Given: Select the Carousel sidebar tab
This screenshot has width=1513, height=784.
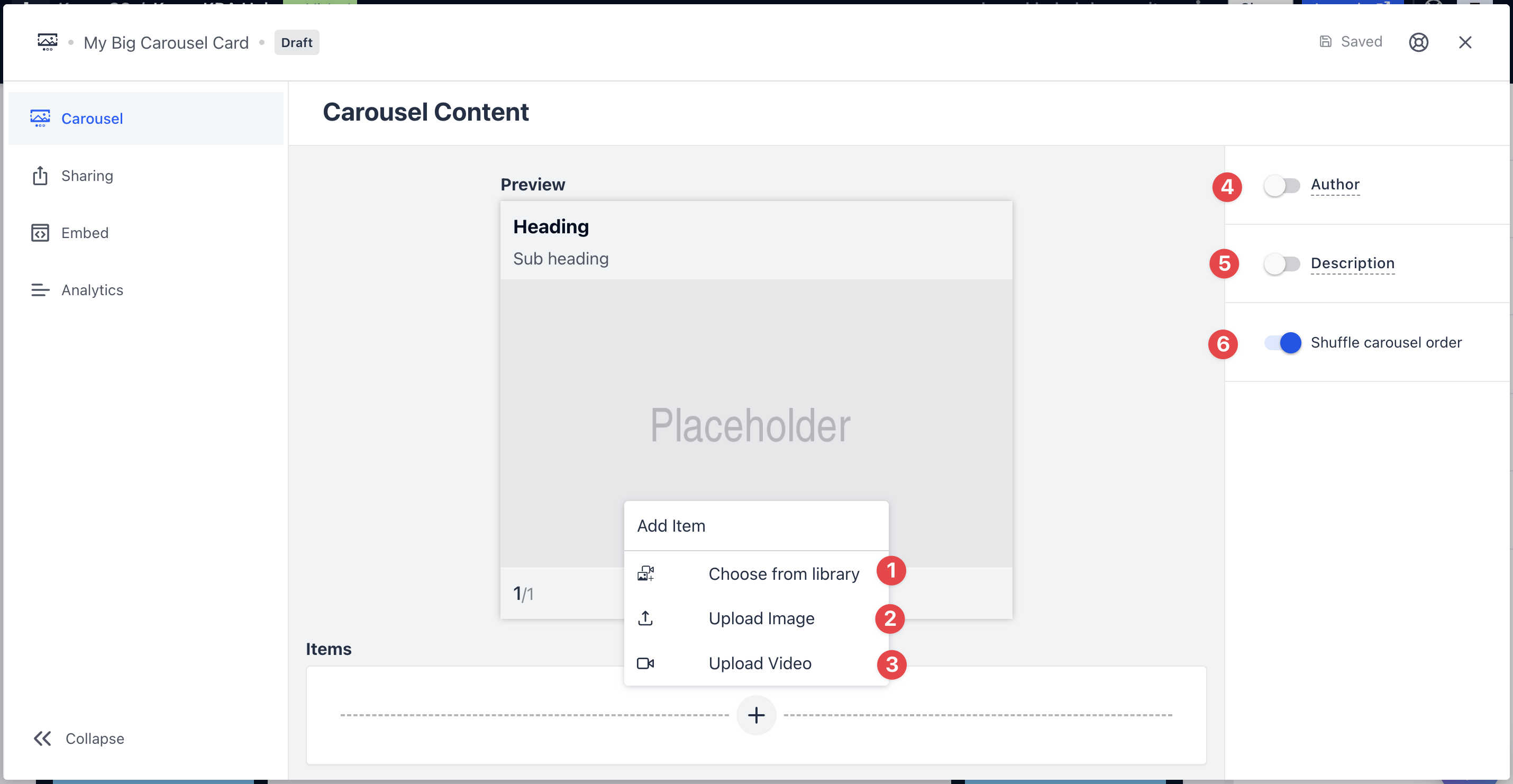Looking at the screenshot, I should (x=92, y=118).
